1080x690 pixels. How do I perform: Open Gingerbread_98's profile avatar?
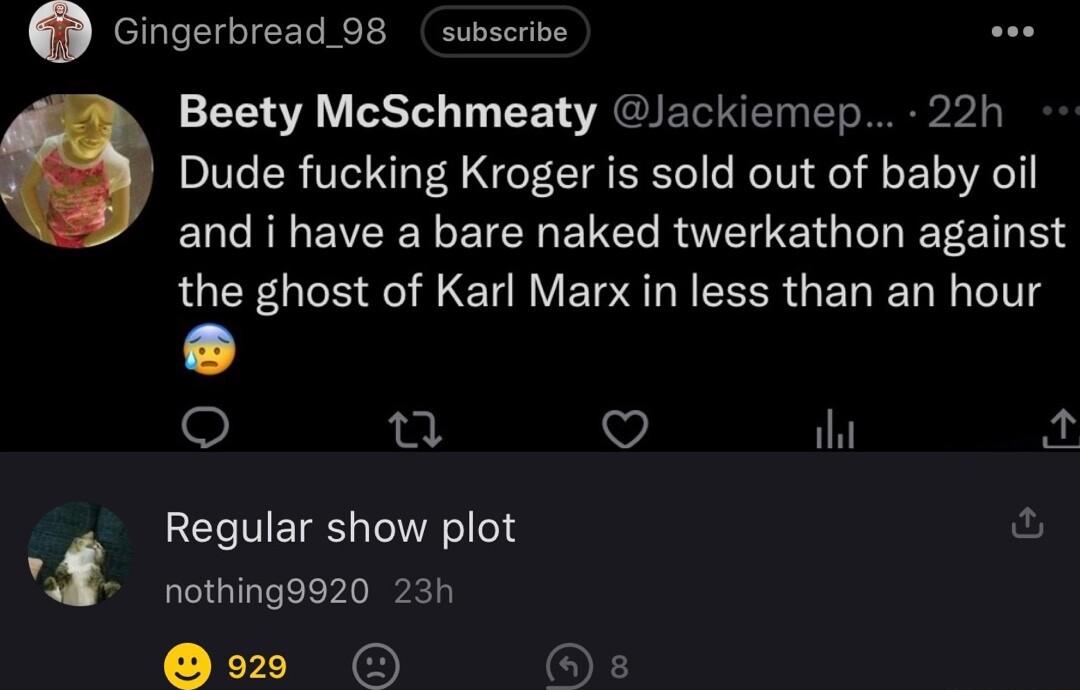(60, 31)
